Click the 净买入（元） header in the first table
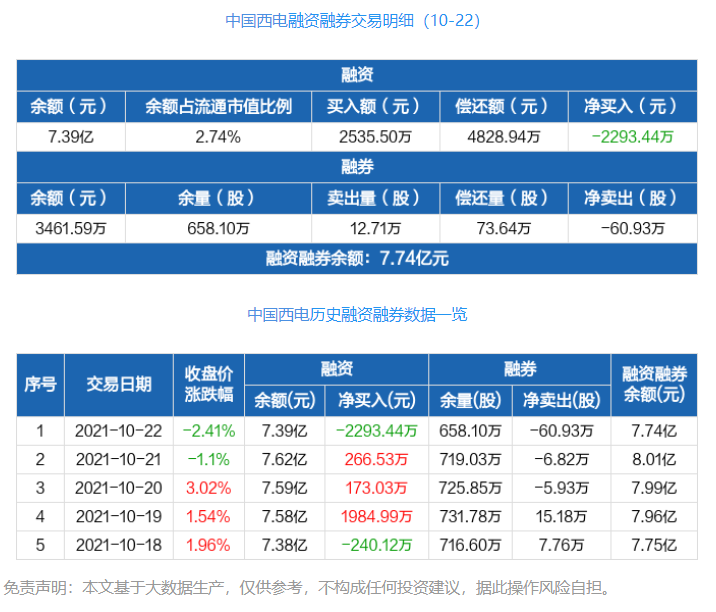This screenshot has height=612, width=716. point(632,106)
